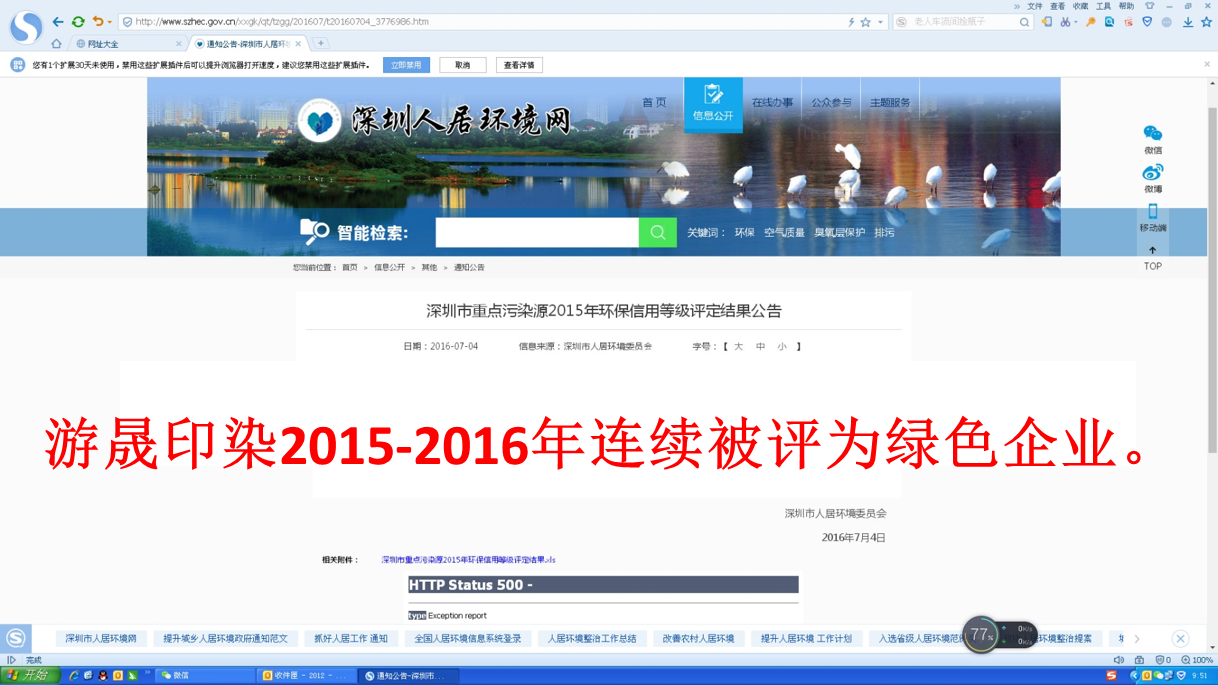The width and height of the screenshot is (1218, 685).
Task: Click the orange key password icon
Action: coord(1091,21)
